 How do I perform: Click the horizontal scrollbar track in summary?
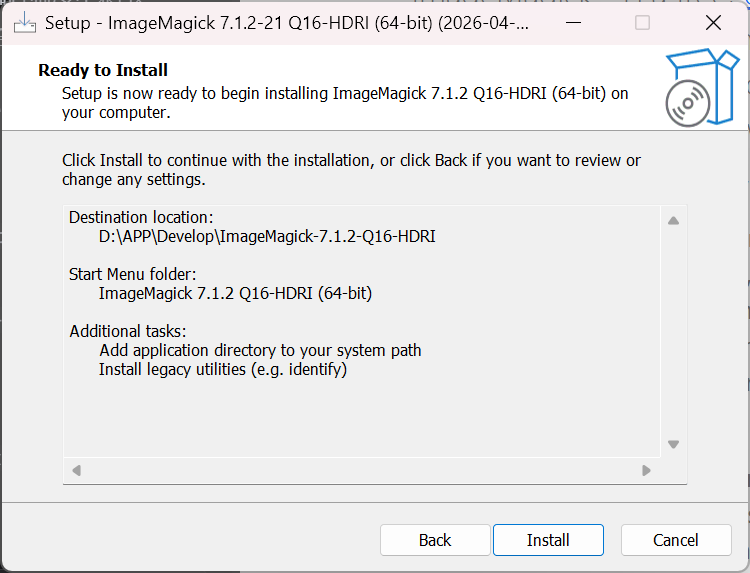click(x=361, y=469)
